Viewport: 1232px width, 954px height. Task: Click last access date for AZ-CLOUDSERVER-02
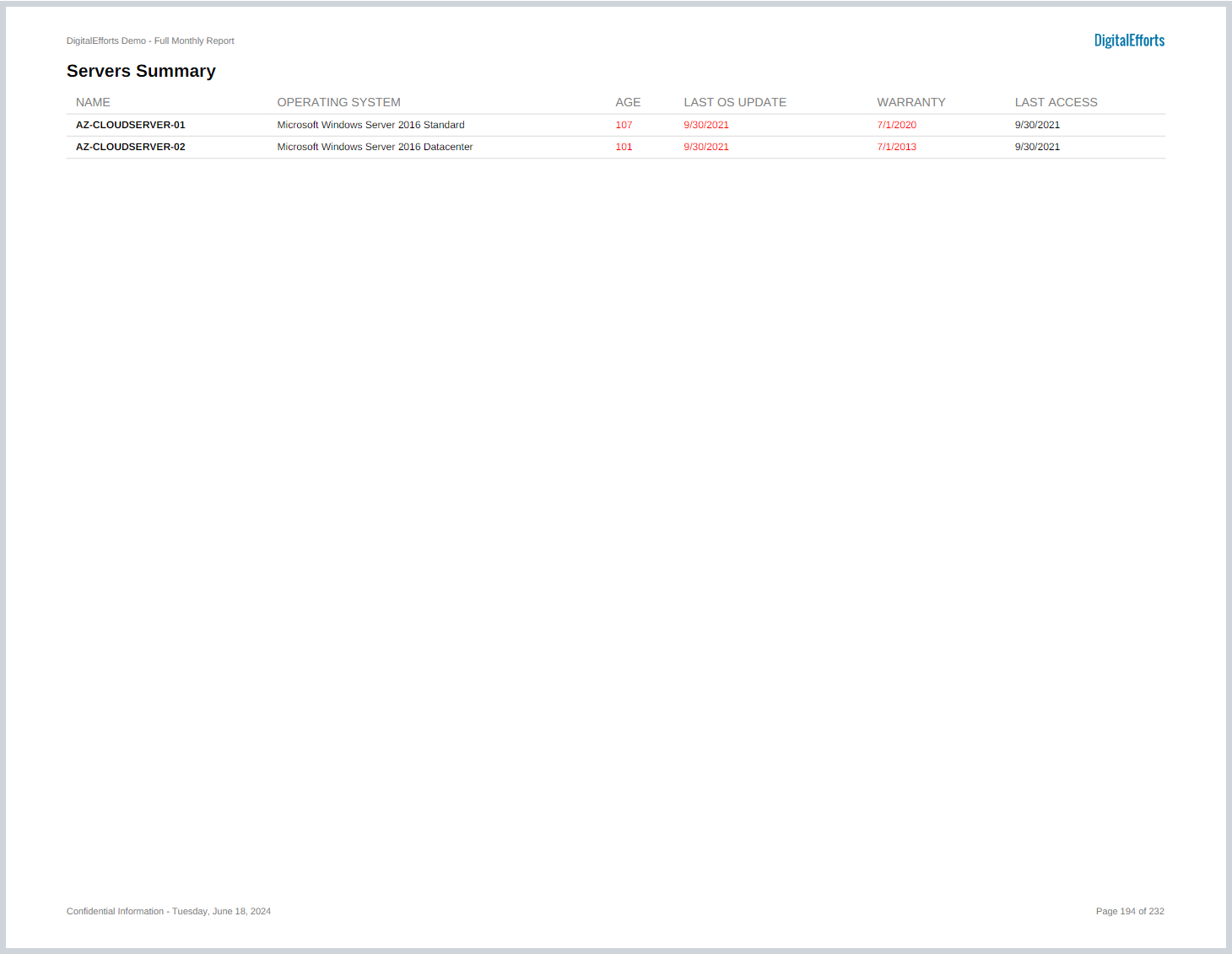point(1037,147)
